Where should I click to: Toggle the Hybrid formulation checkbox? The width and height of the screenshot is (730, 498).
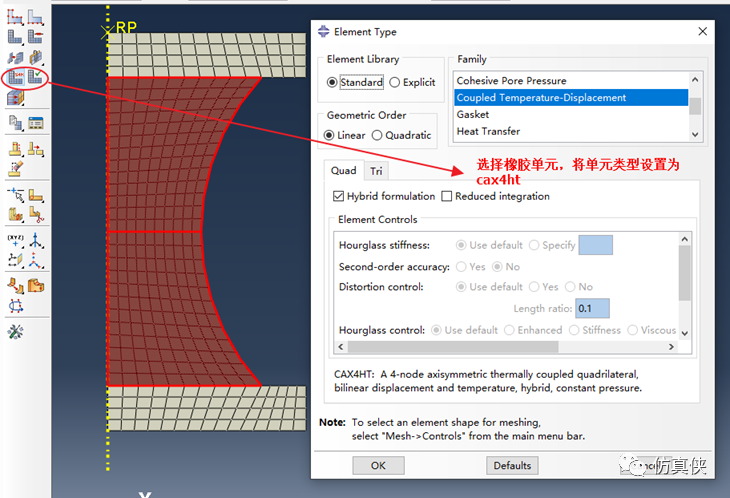[x=338, y=196]
